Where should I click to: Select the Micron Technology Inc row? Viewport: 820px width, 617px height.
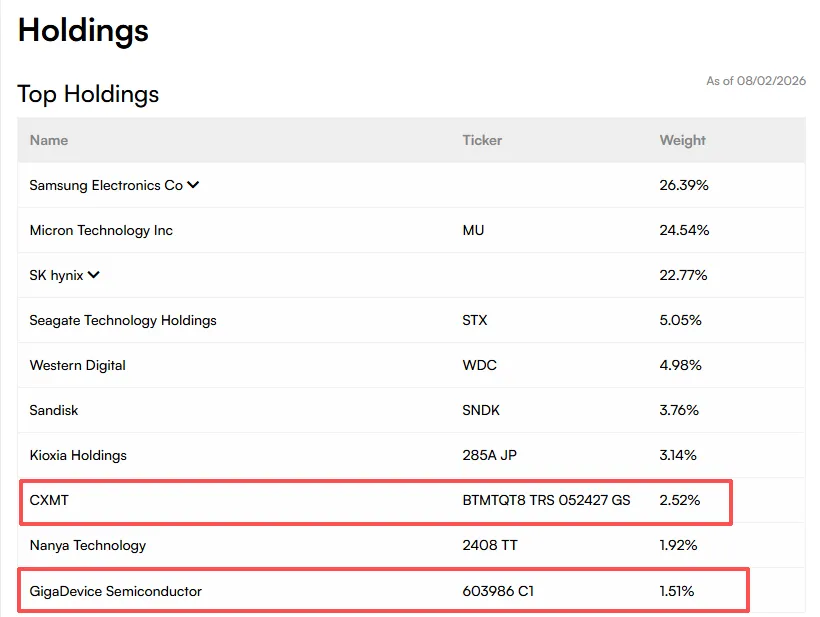(411, 230)
